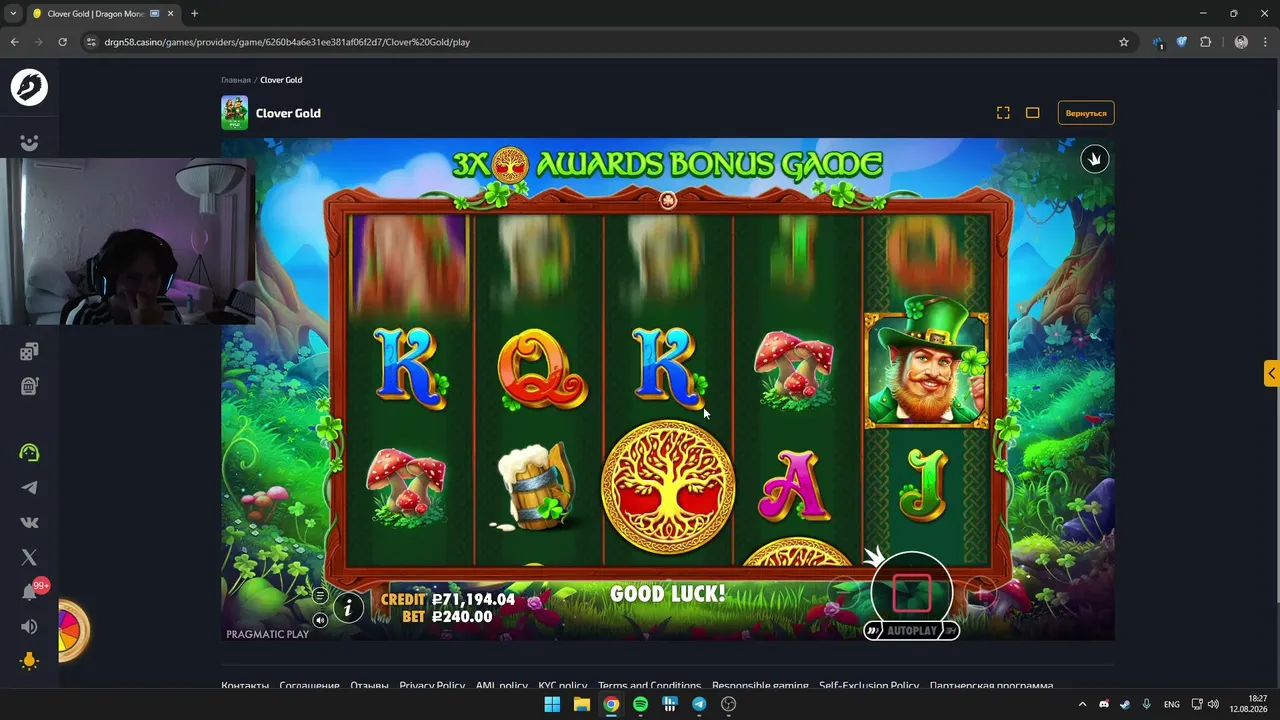The width and height of the screenshot is (1280, 720).
Task: Click the address bar URL
Action: [287, 42]
